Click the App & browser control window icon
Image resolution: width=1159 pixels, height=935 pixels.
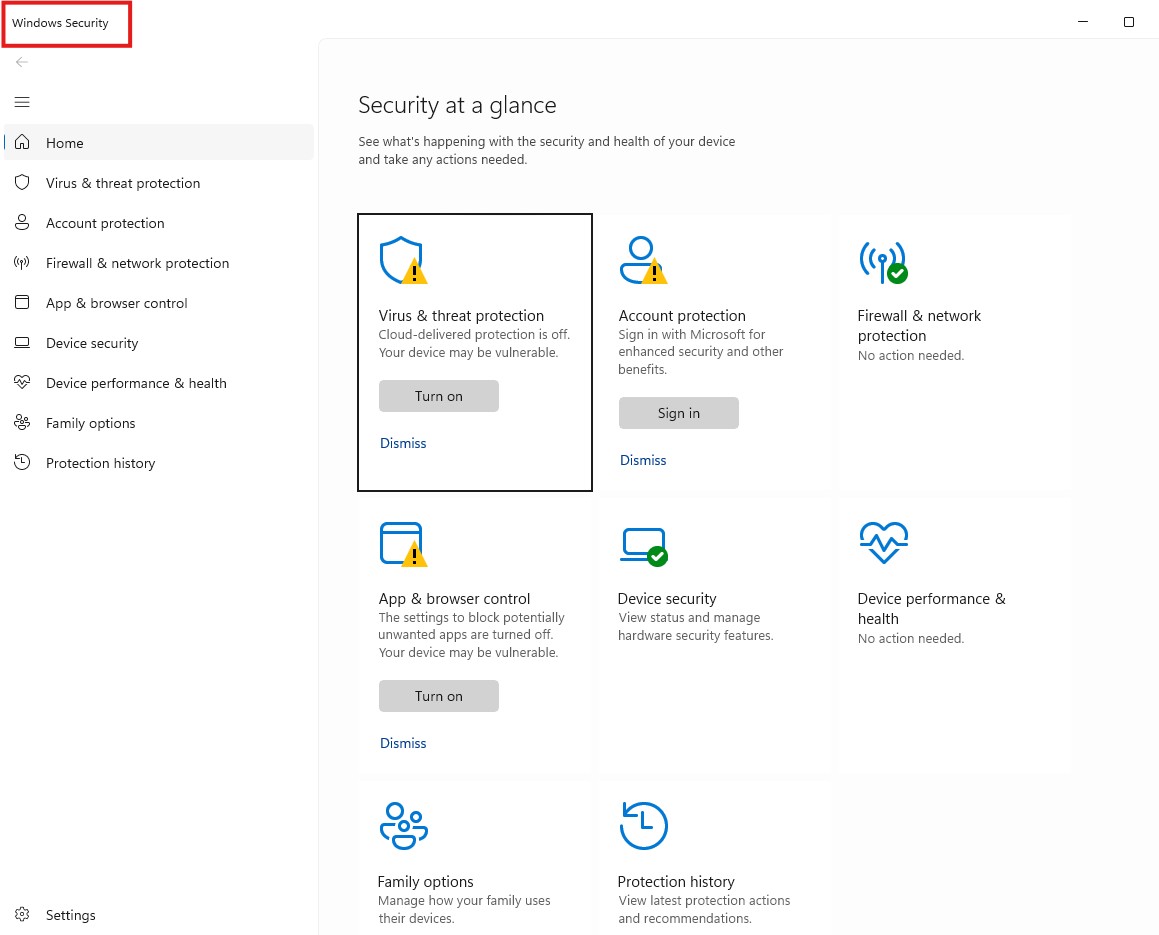402,544
